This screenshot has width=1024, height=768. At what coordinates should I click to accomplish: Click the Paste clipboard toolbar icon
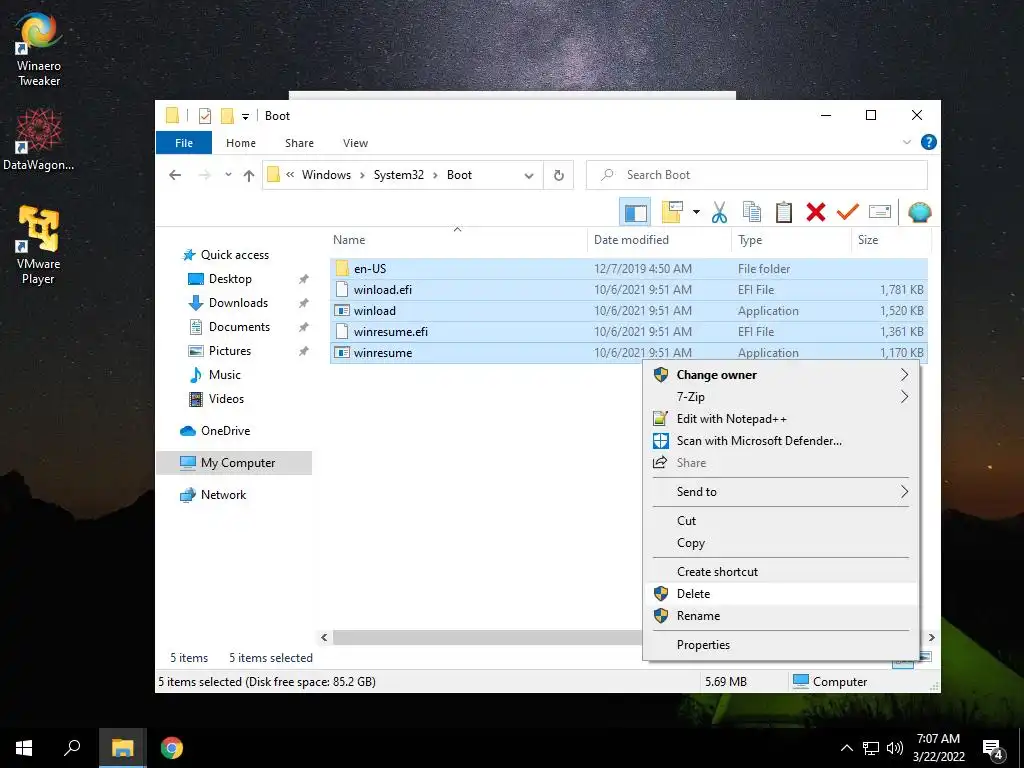784,212
